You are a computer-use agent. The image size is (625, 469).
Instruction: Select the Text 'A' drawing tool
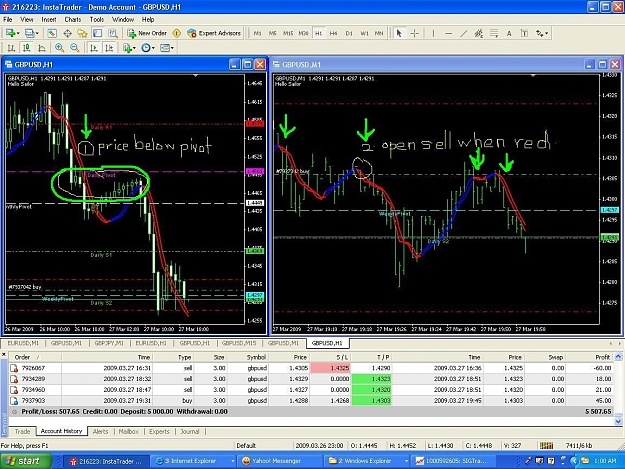(x=509, y=33)
